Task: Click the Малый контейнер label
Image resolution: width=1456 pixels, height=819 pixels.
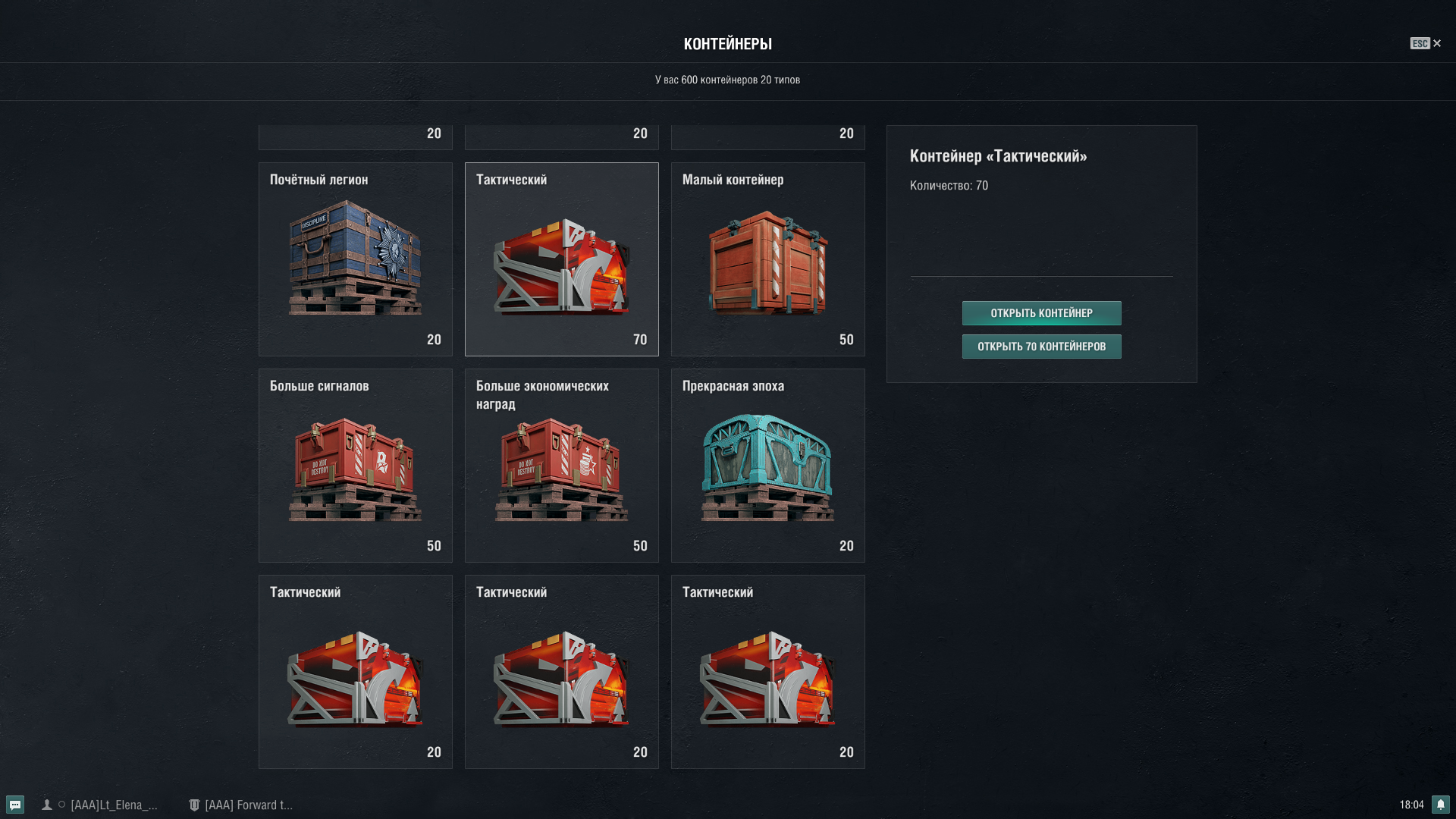Action: [733, 180]
